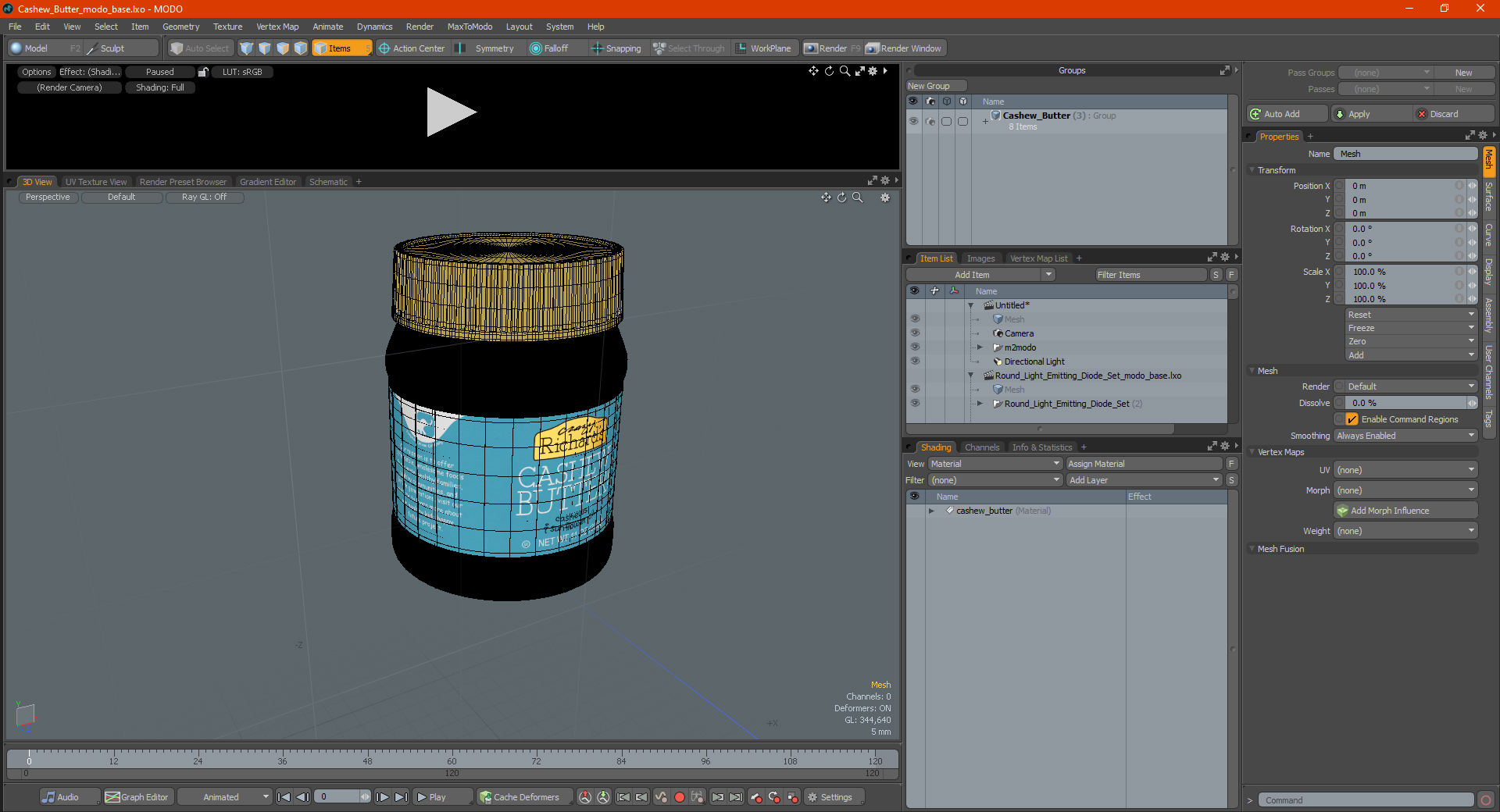Switch to Channels tab

tap(981, 447)
